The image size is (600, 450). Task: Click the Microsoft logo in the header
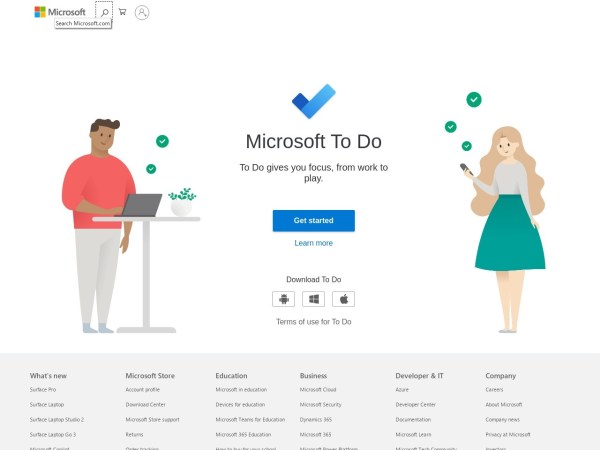(x=60, y=12)
